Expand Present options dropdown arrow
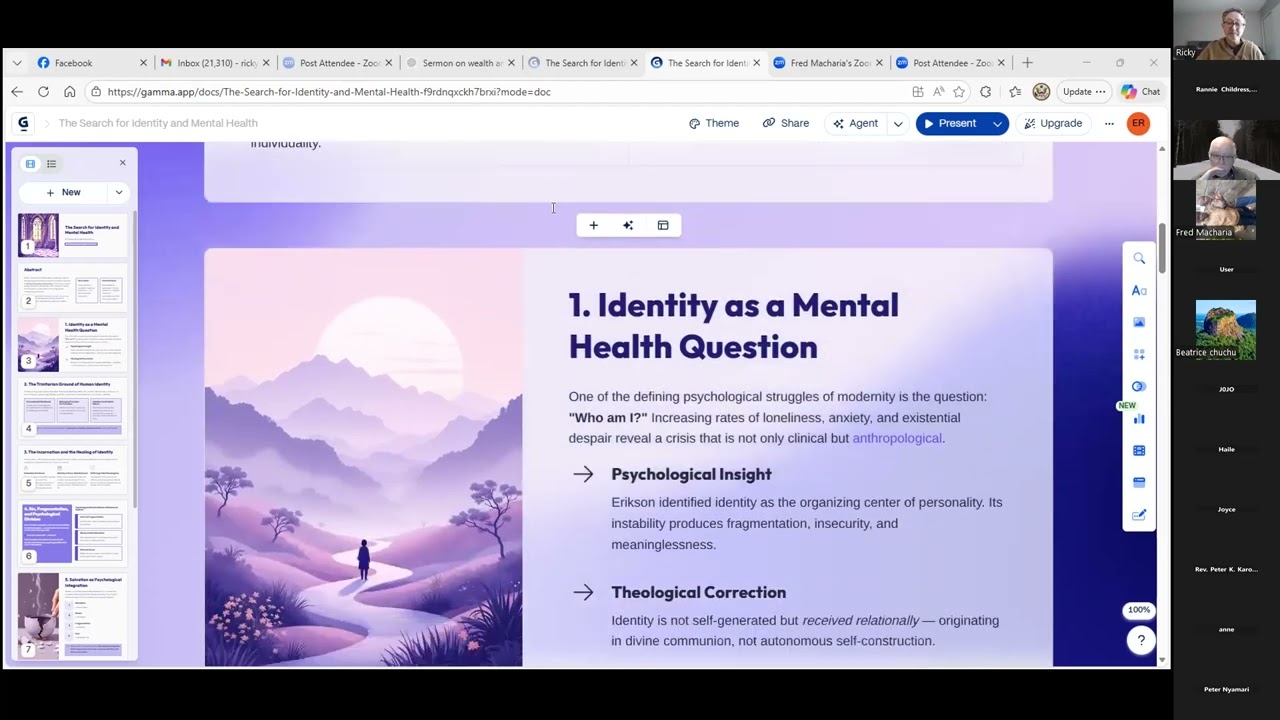The width and height of the screenshot is (1280, 720). (x=997, y=124)
